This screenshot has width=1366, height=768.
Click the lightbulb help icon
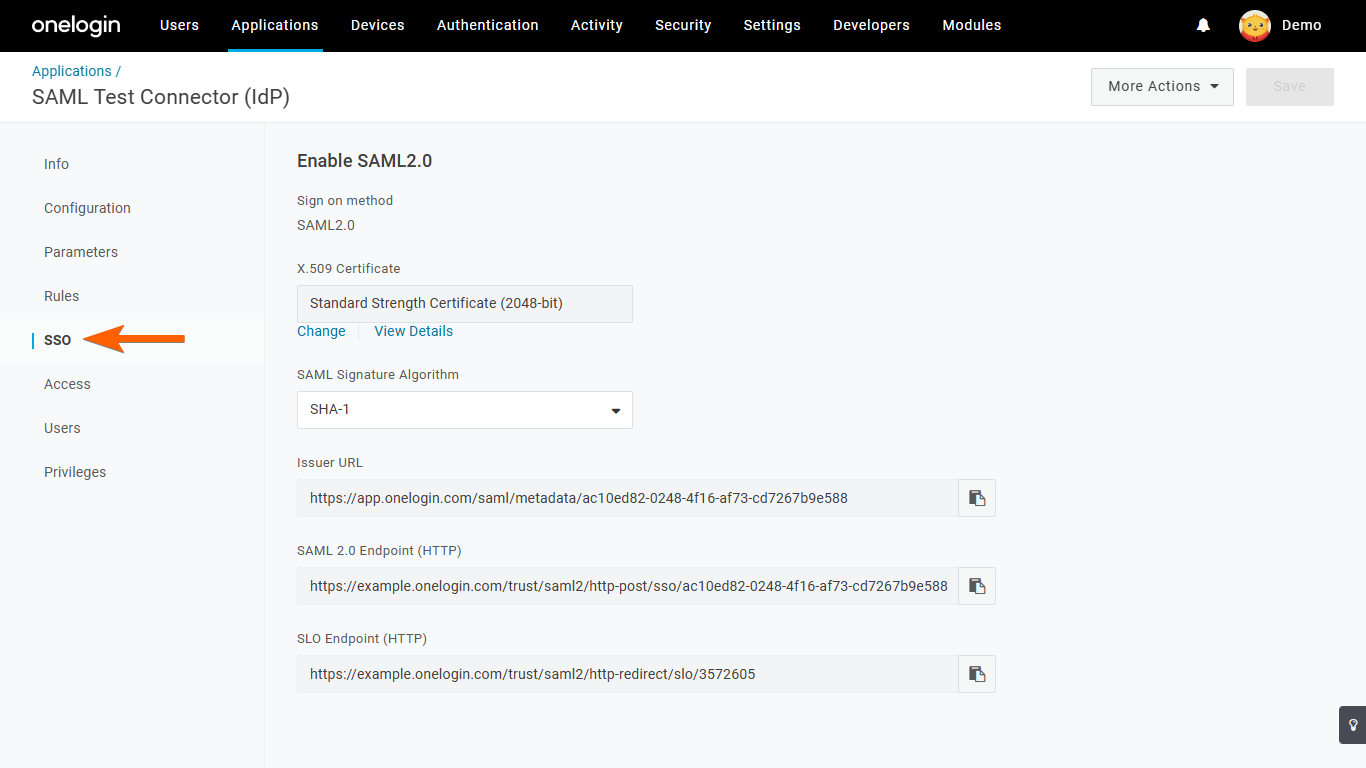pyautogui.click(x=1352, y=725)
